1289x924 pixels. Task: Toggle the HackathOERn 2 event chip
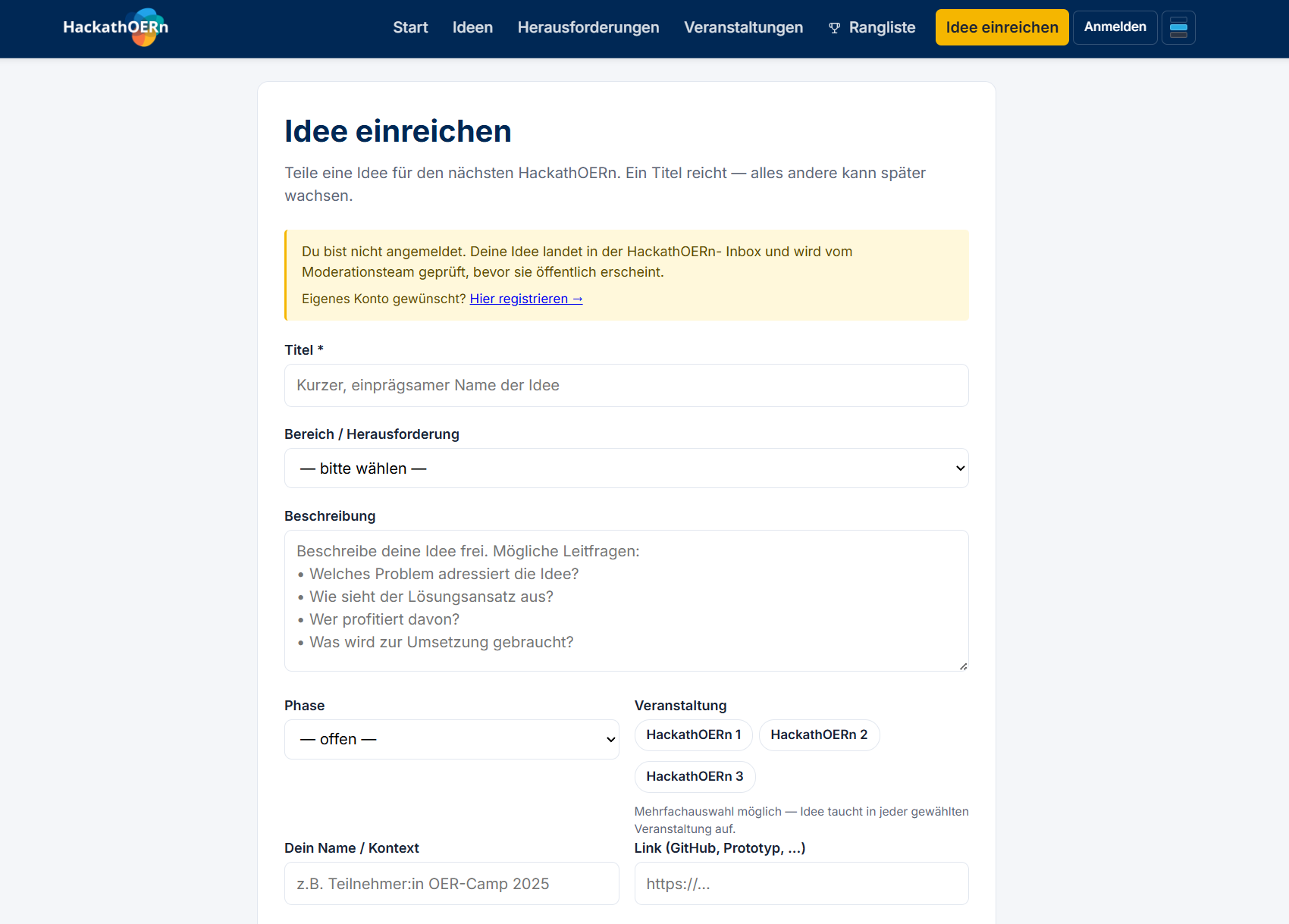(819, 735)
